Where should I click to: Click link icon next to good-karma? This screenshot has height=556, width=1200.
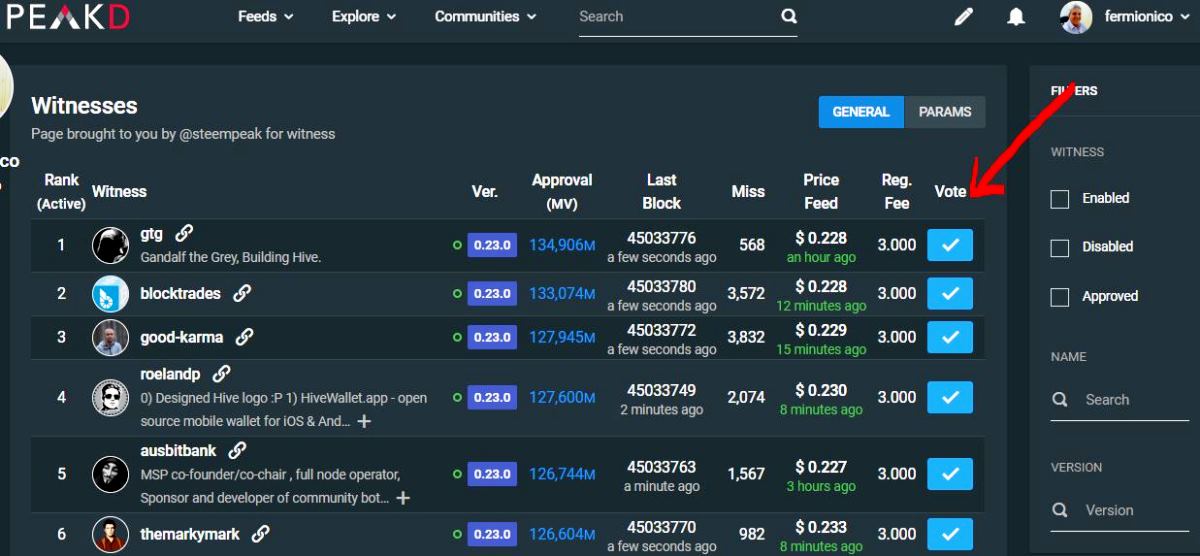pos(244,337)
